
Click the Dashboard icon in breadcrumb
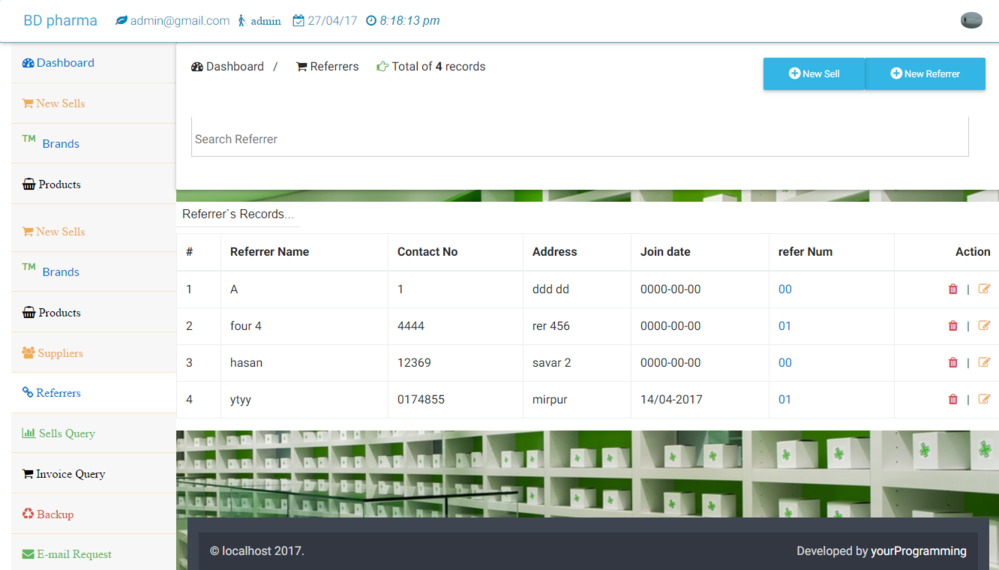click(197, 67)
